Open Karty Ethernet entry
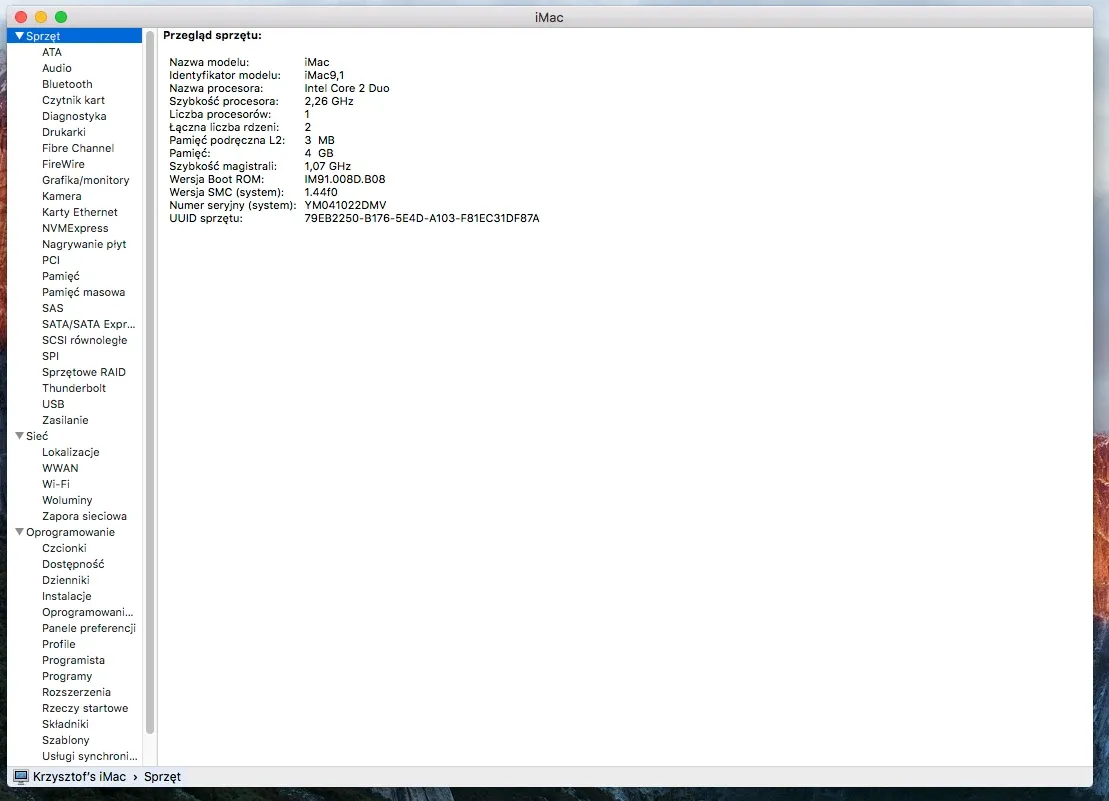 (x=80, y=212)
